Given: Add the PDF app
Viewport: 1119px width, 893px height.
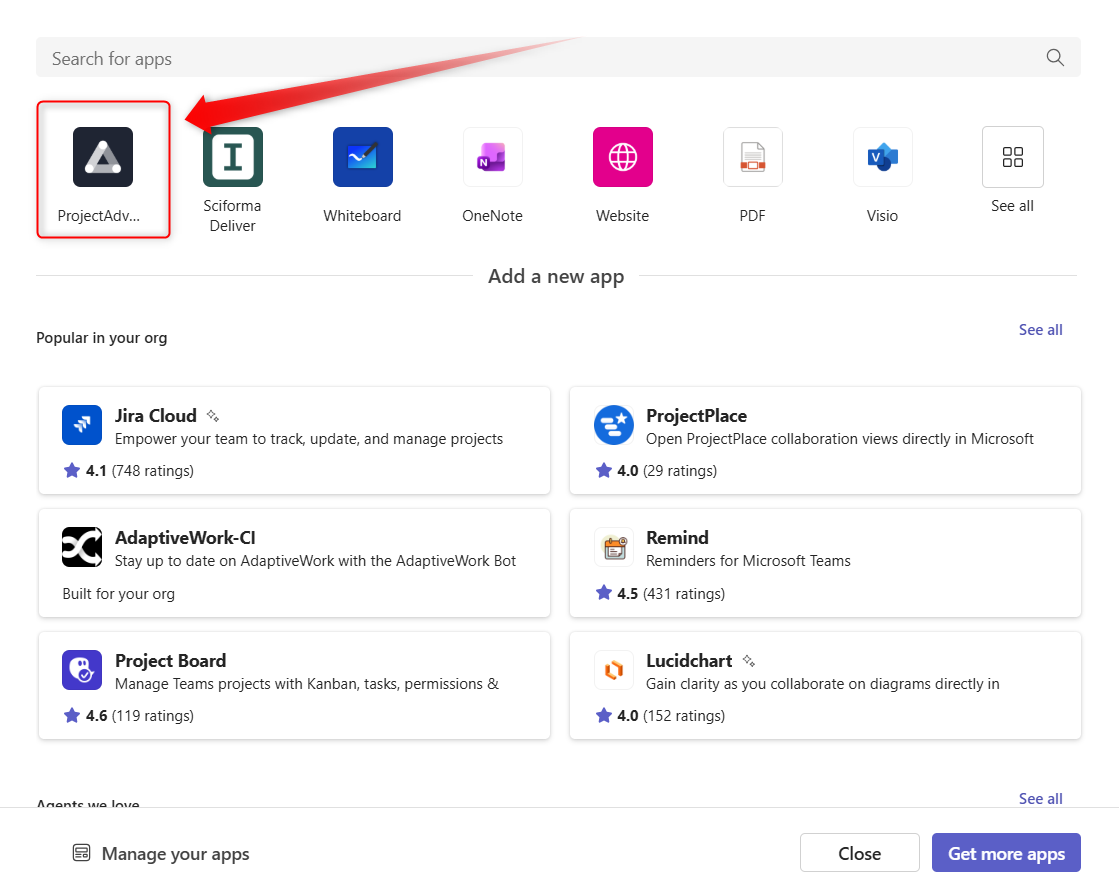Looking at the screenshot, I should tap(752, 157).
